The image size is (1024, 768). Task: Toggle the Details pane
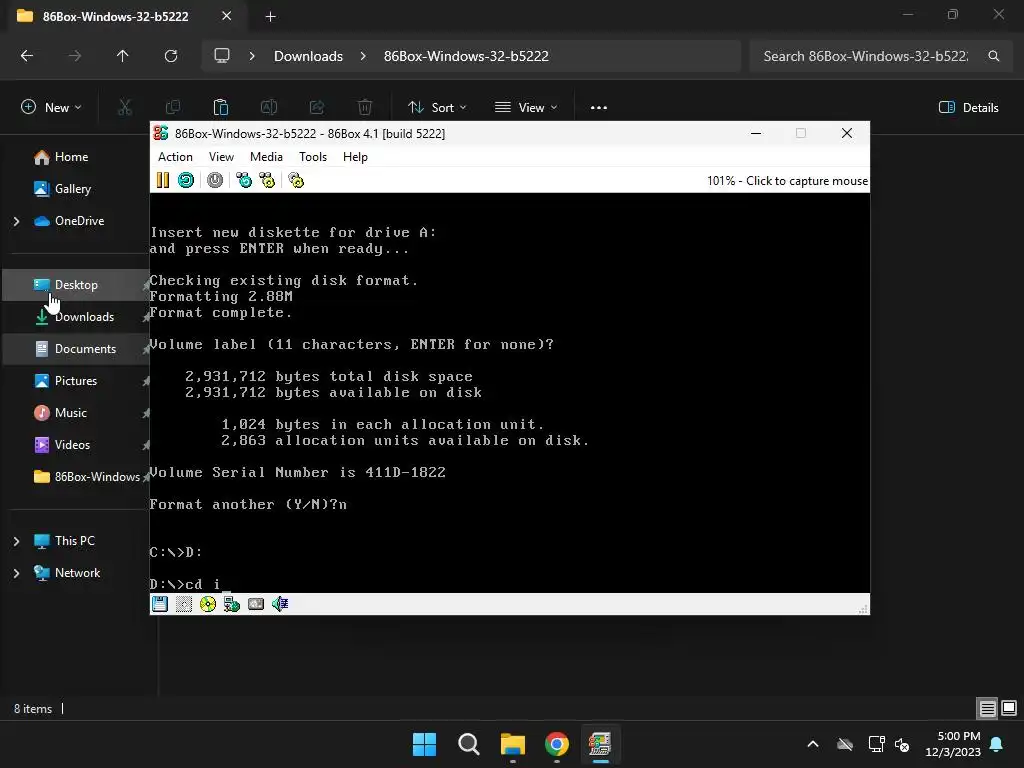point(968,108)
